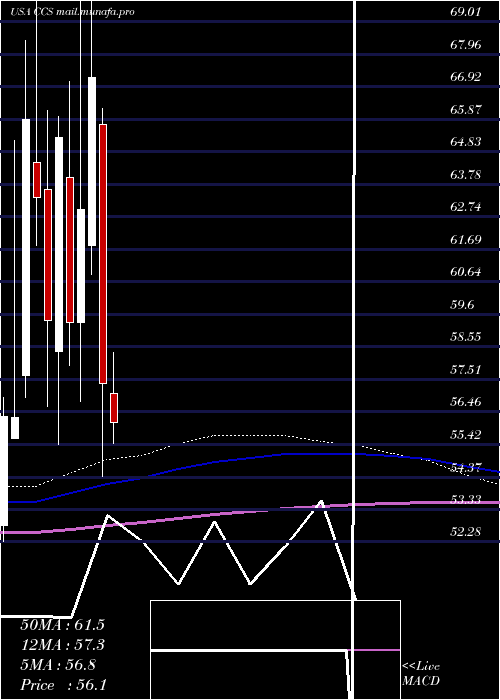Click the '50MA : 61.5' readout
500x700 pixels.
(63, 625)
